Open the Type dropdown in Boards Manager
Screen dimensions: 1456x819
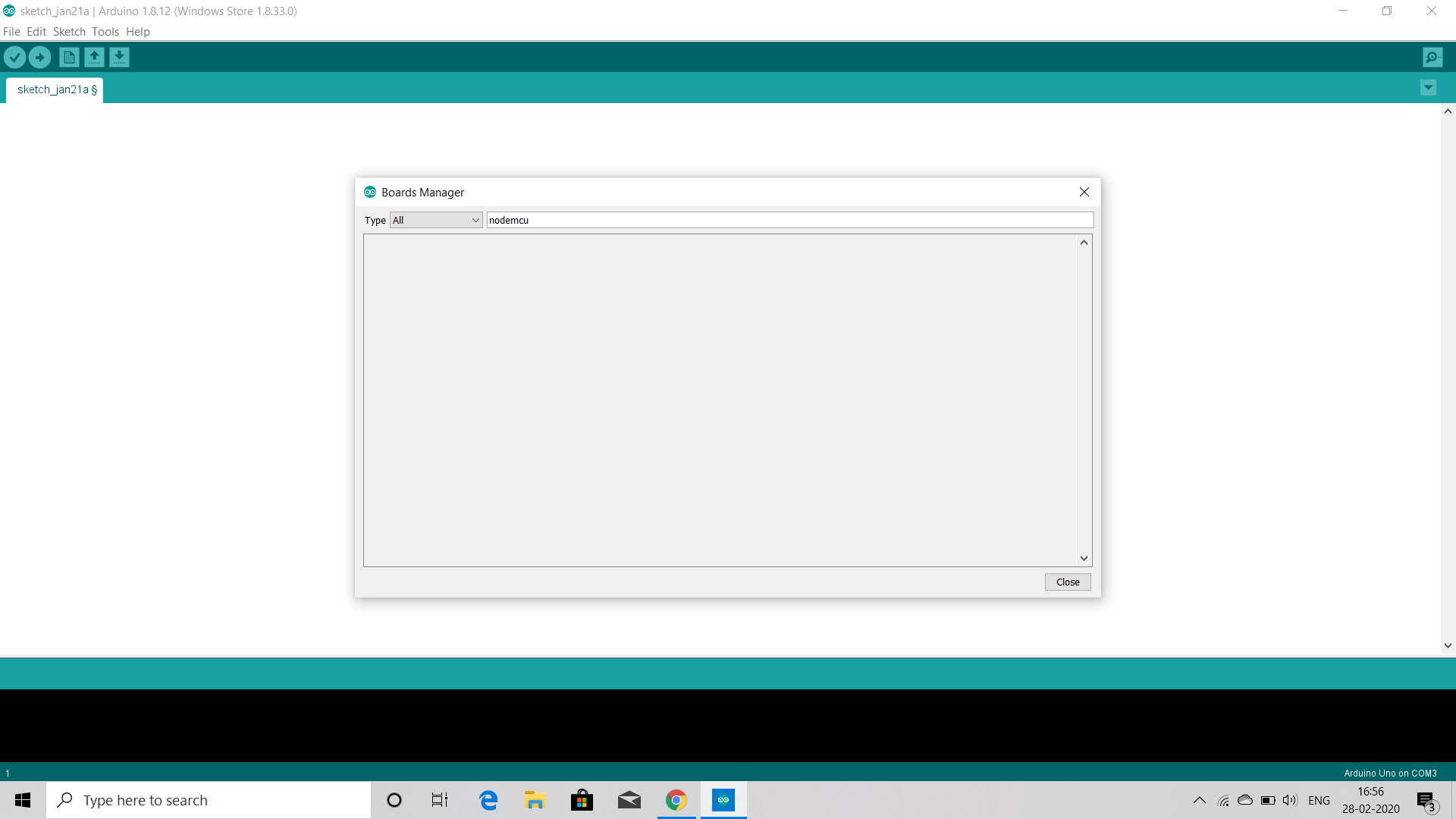[436, 220]
